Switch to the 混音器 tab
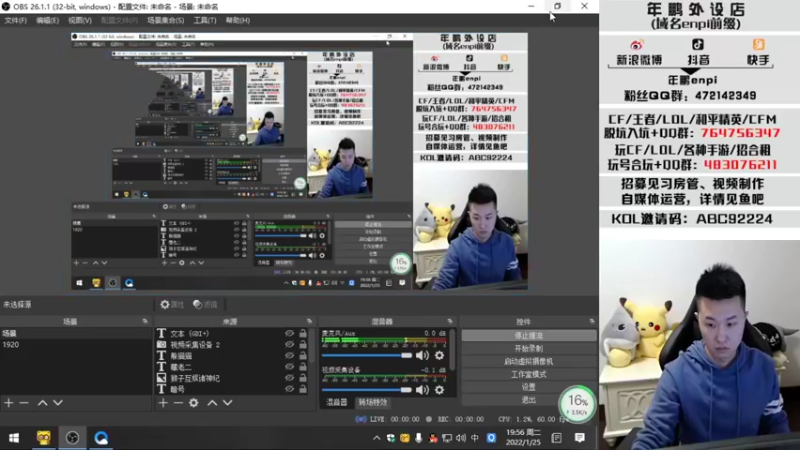 coord(337,402)
